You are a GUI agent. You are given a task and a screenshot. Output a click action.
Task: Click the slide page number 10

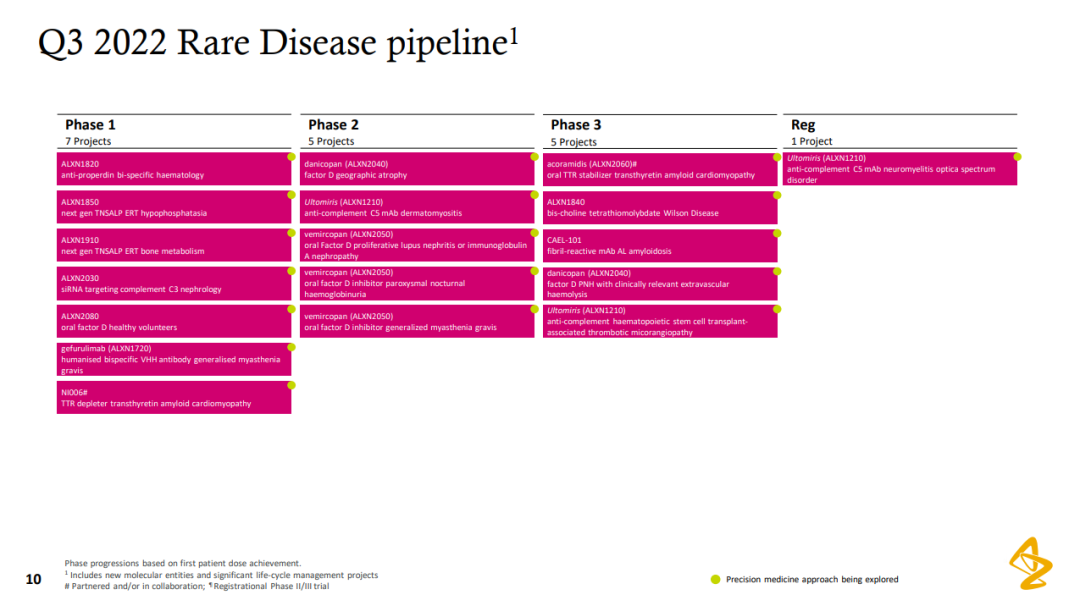(33, 579)
